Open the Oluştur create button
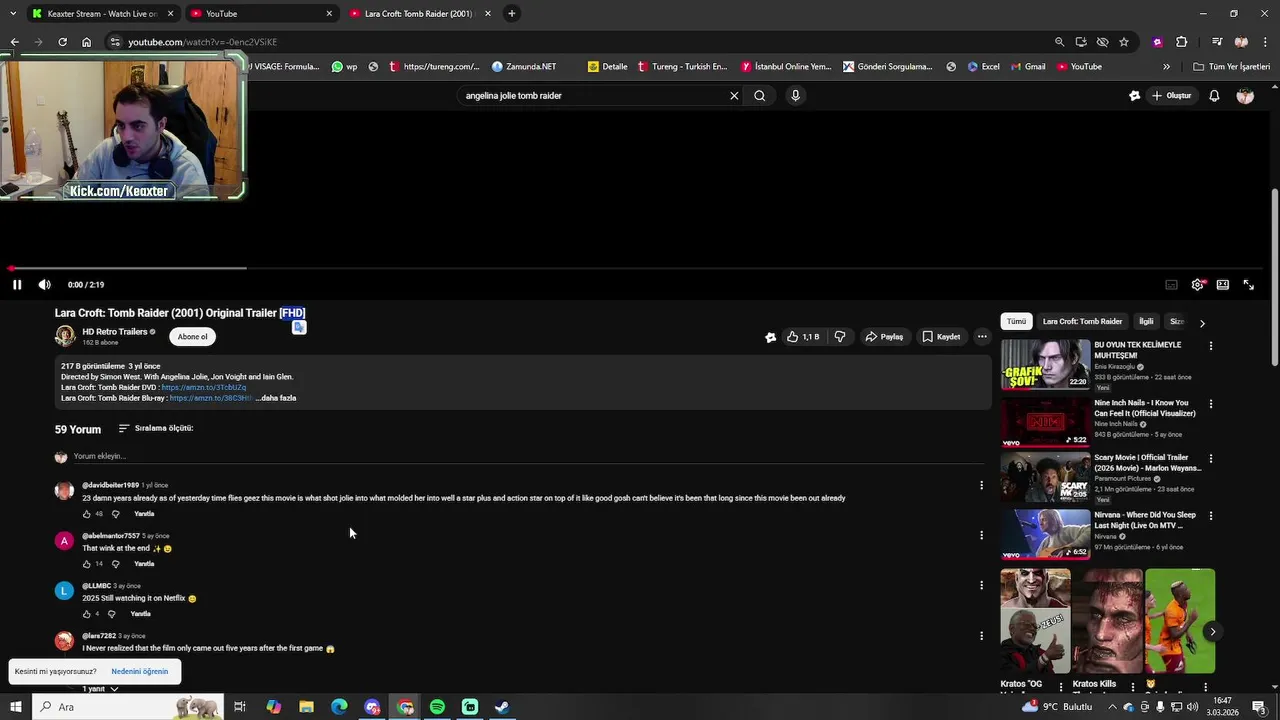 tap(1171, 96)
